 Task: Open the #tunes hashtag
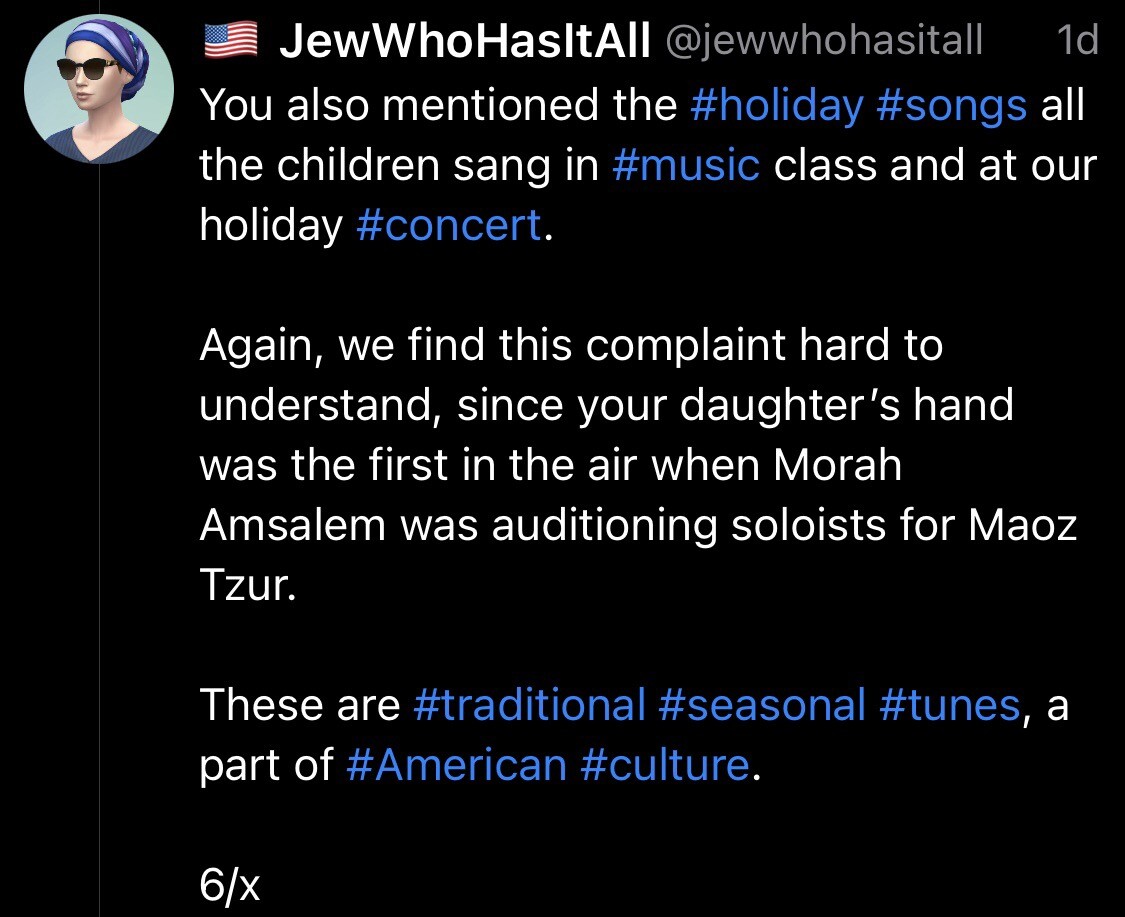(950, 705)
